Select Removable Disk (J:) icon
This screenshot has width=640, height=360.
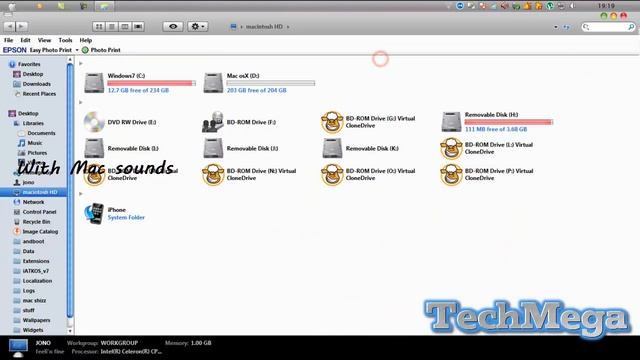(213, 148)
